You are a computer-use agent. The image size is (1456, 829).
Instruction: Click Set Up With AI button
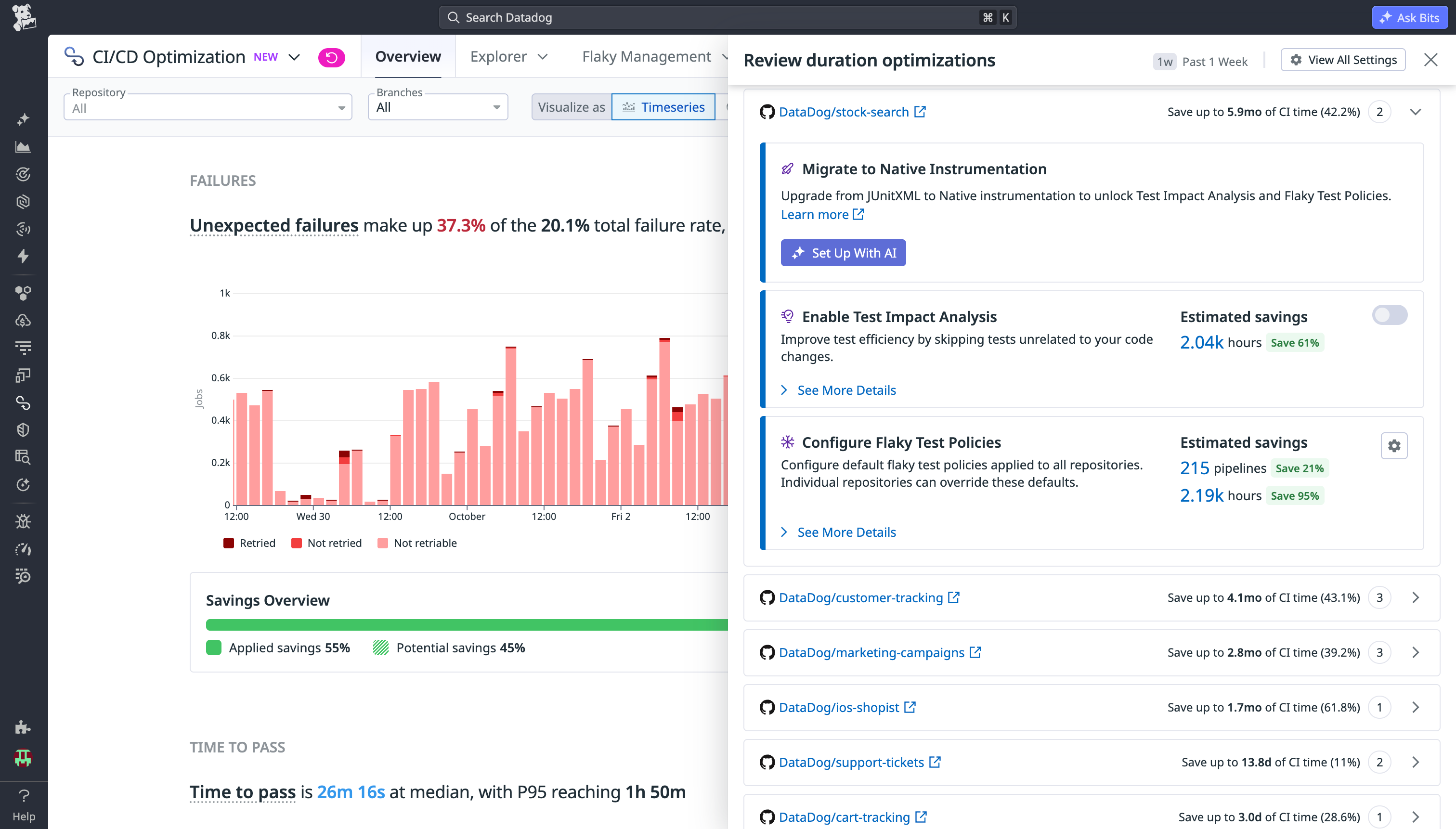tap(843, 253)
